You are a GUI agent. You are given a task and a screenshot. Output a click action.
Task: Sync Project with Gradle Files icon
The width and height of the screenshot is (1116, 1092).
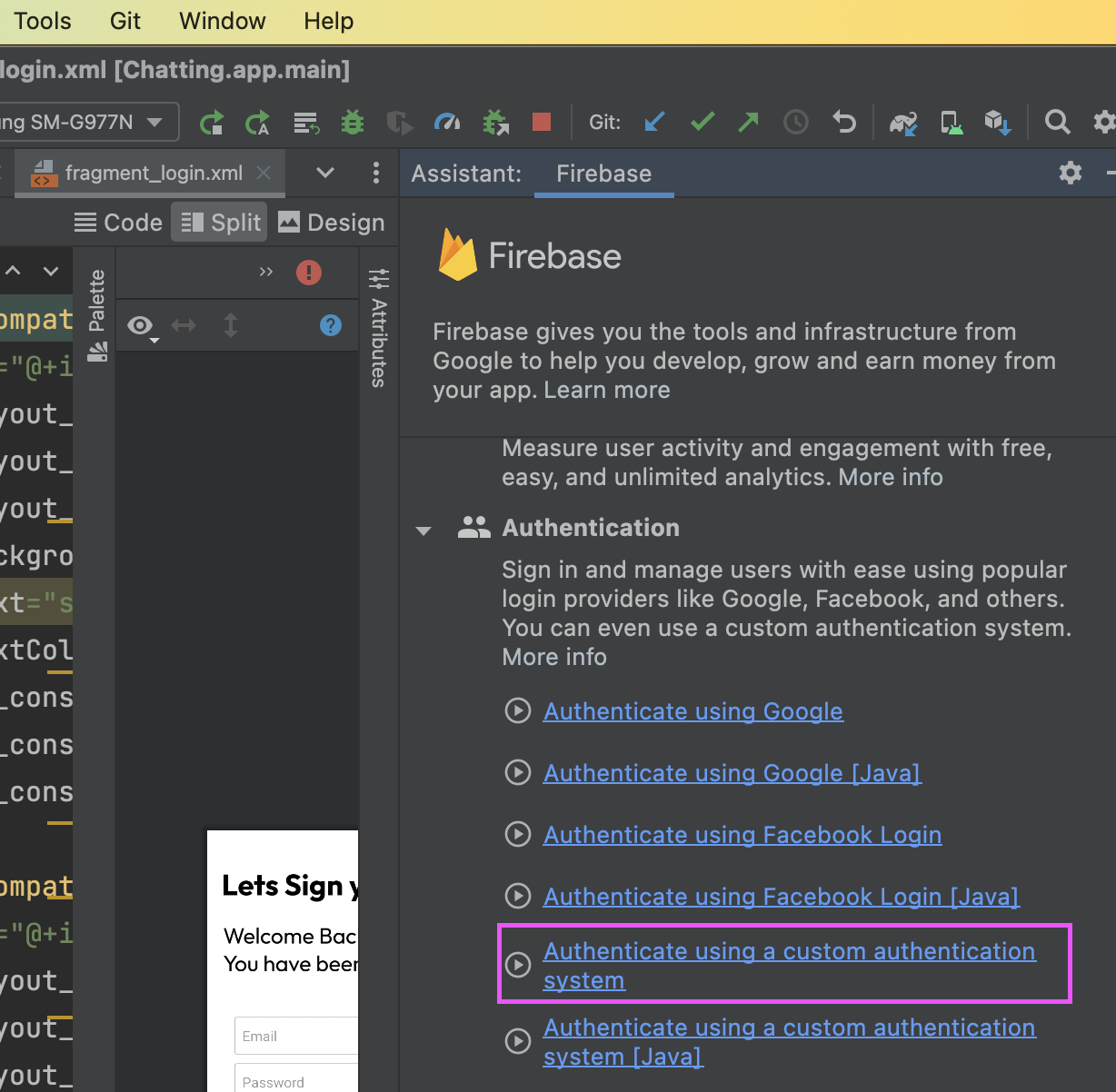903,122
